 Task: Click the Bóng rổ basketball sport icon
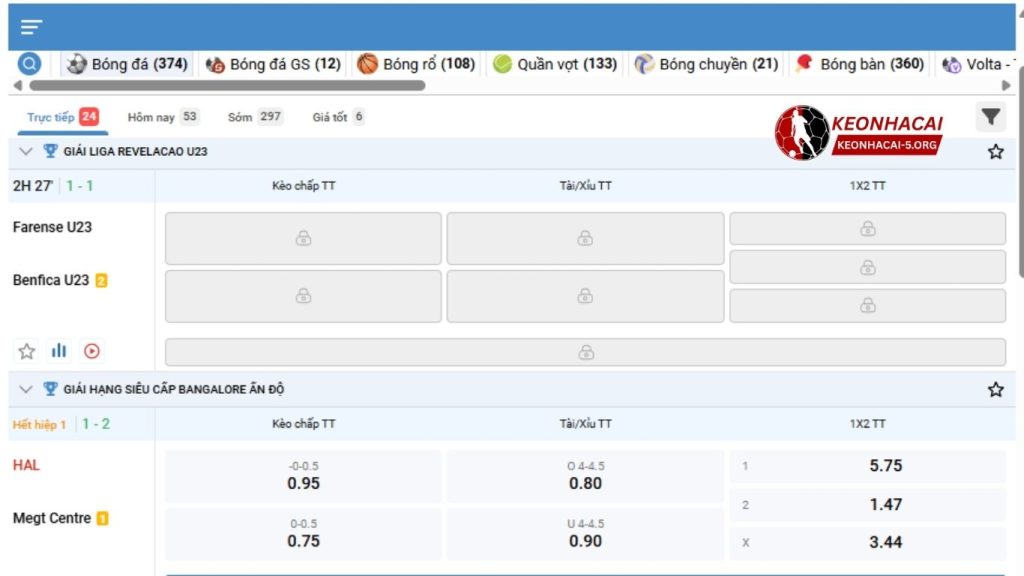368,64
